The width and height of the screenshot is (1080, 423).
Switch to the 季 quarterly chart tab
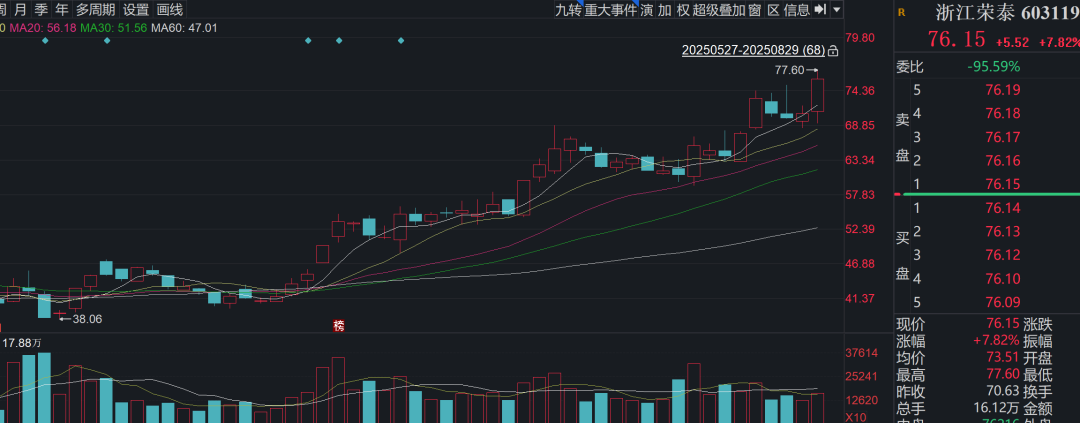pyautogui.click(x=41, y=10)
